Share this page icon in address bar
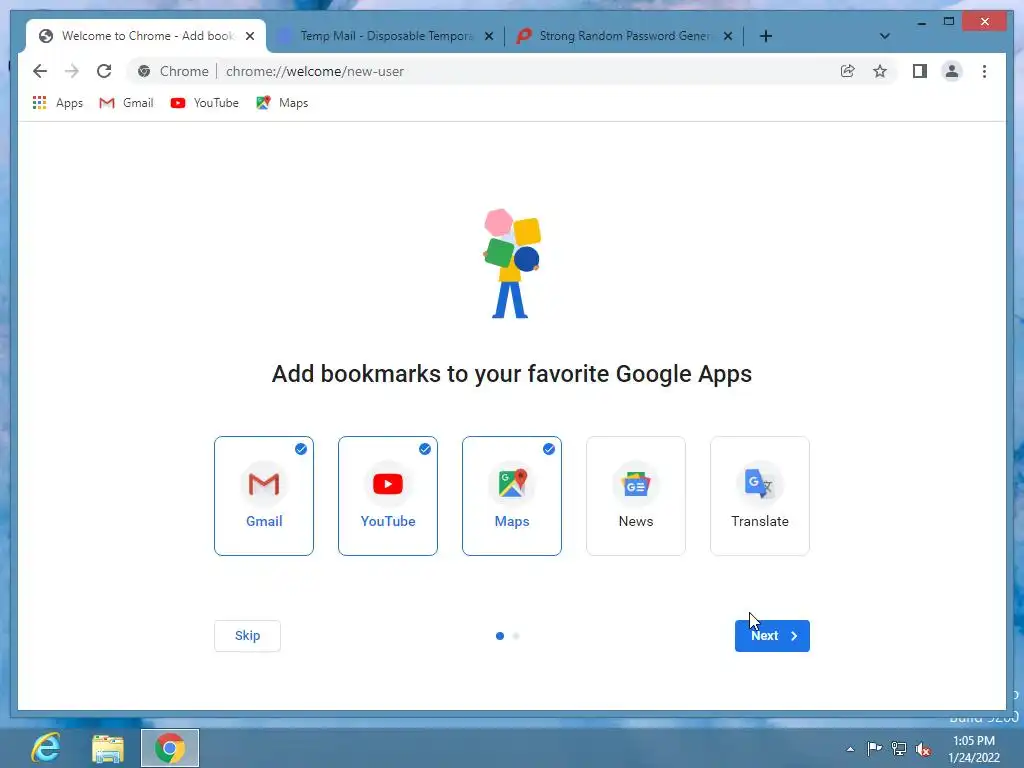This screenshot has width=1024, height=768. [848, 71]
